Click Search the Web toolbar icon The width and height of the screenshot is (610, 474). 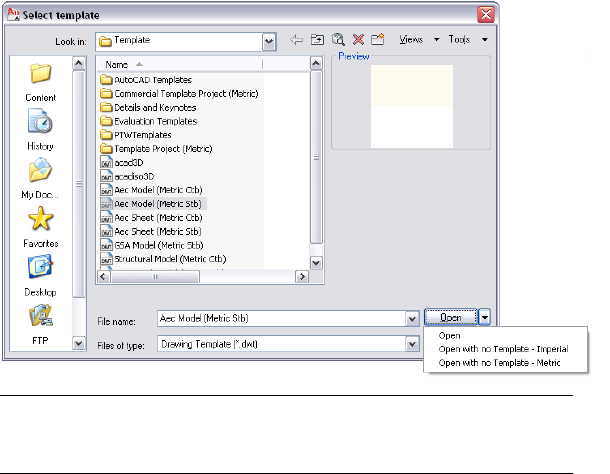point(338,40)
